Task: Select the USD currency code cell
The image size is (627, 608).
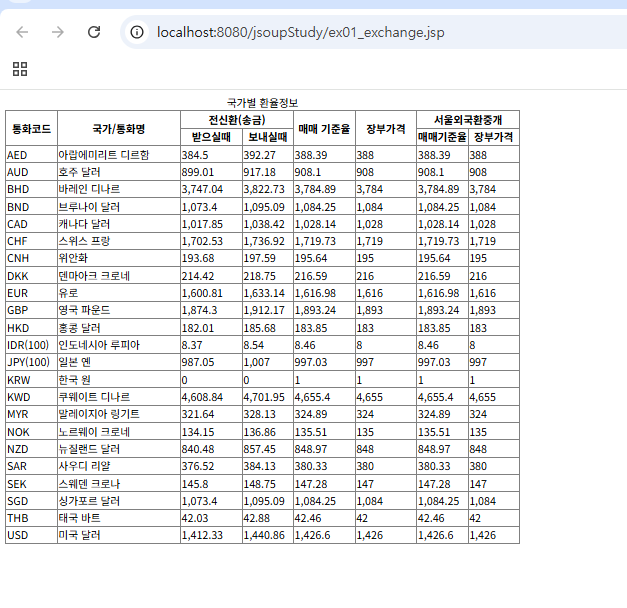Action: tap(32, 535)
